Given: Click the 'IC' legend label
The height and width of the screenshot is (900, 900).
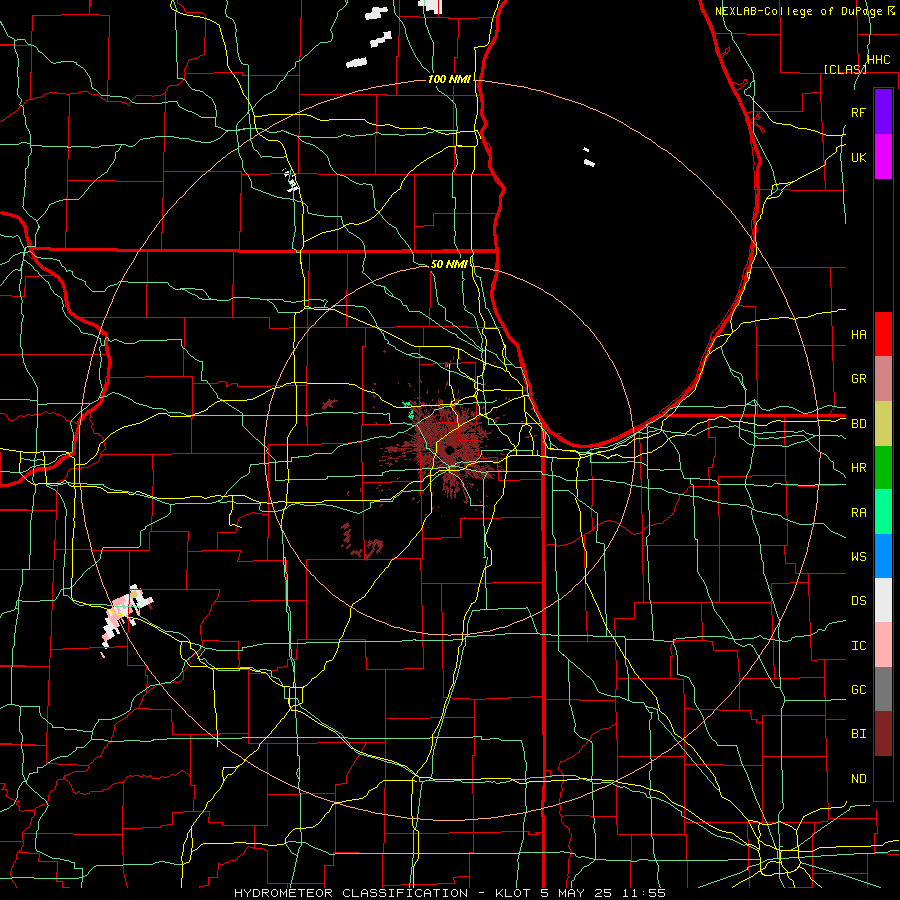Looking at the screenshot, I should (858, 646).
